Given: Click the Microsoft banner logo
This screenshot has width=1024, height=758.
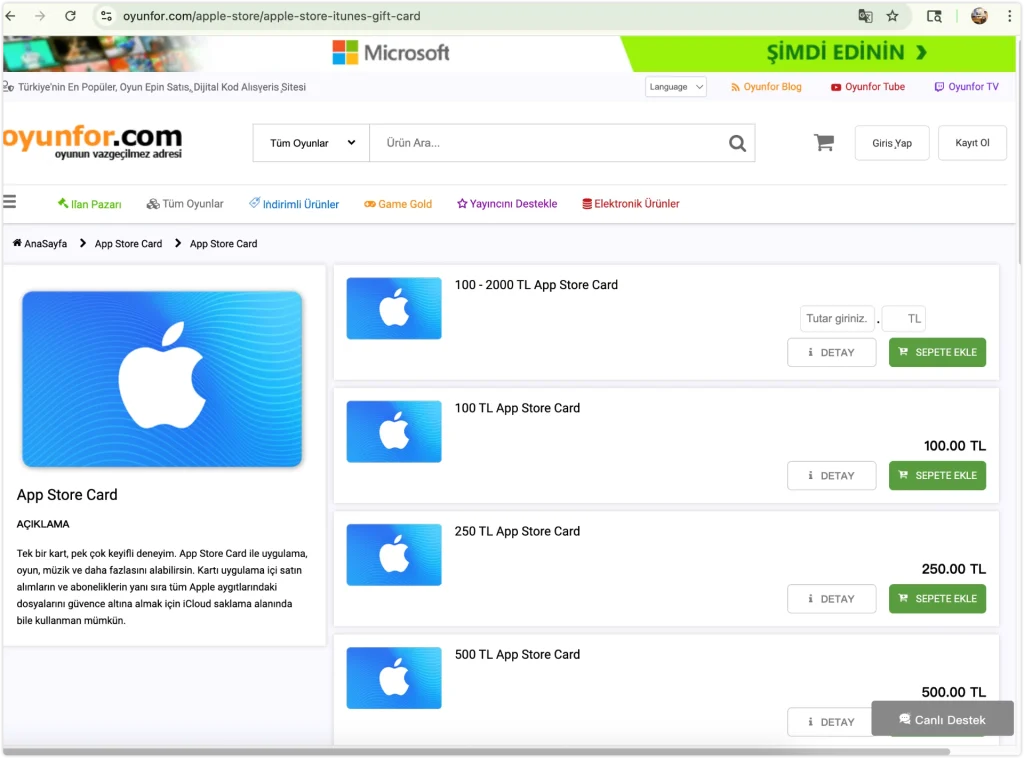Looking at the screenshot, I should pos(391,52).
